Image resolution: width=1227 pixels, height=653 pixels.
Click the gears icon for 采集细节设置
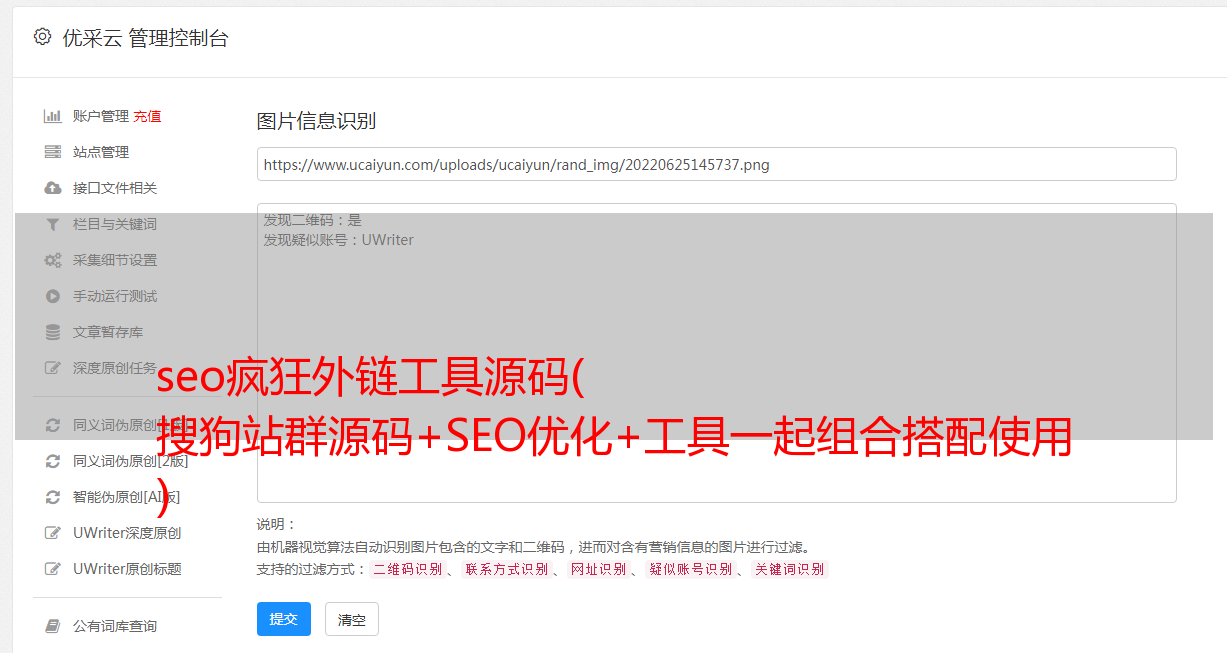coord(53,260)
